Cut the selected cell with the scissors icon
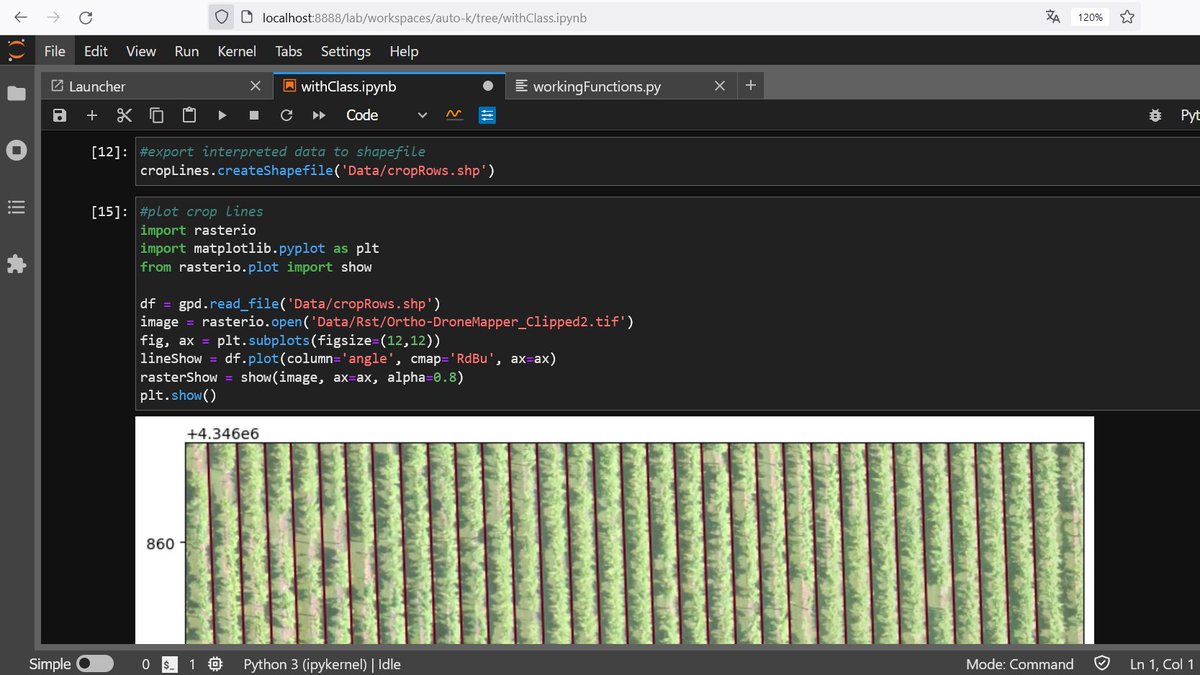The width and height of the screenshot is (1200, 675). tap(124, 115)
